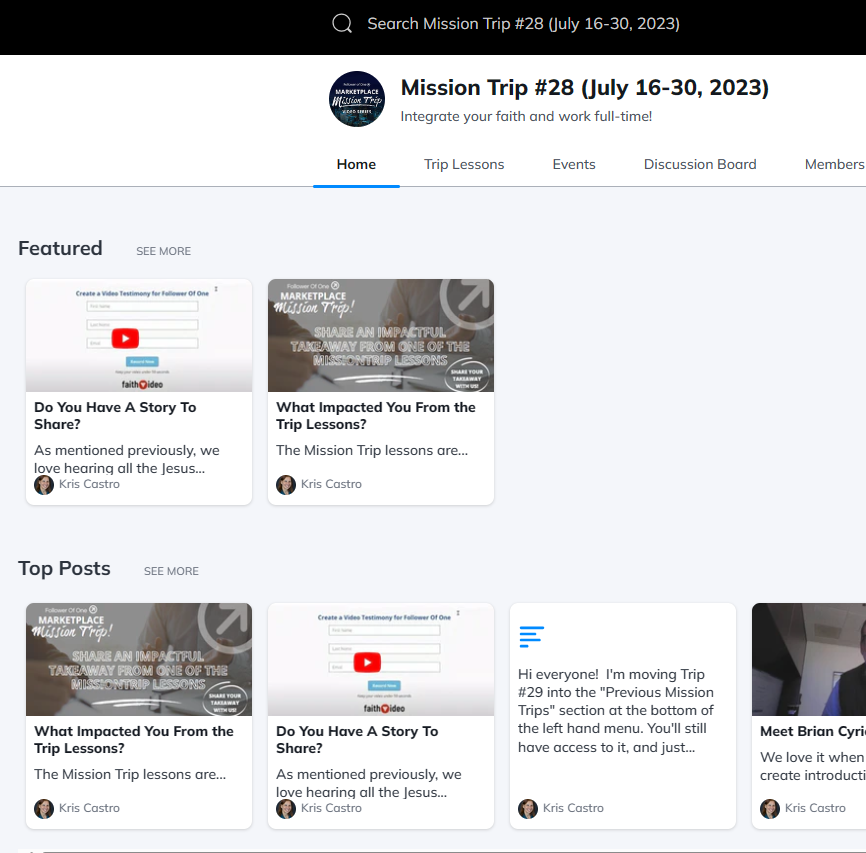The width and height of the screenshot is (866, 853).
Task: Open Top Posts 'What Impacted You' card image
Action: point(139,659)
